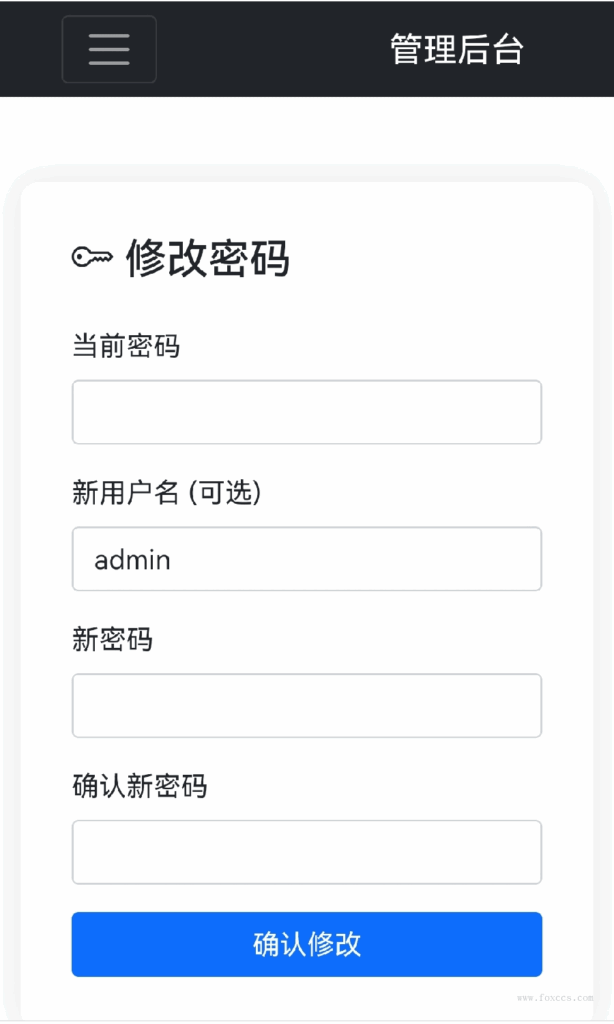
Task: Click center of 确认修改 button text
Action: [x=305, y=943]
